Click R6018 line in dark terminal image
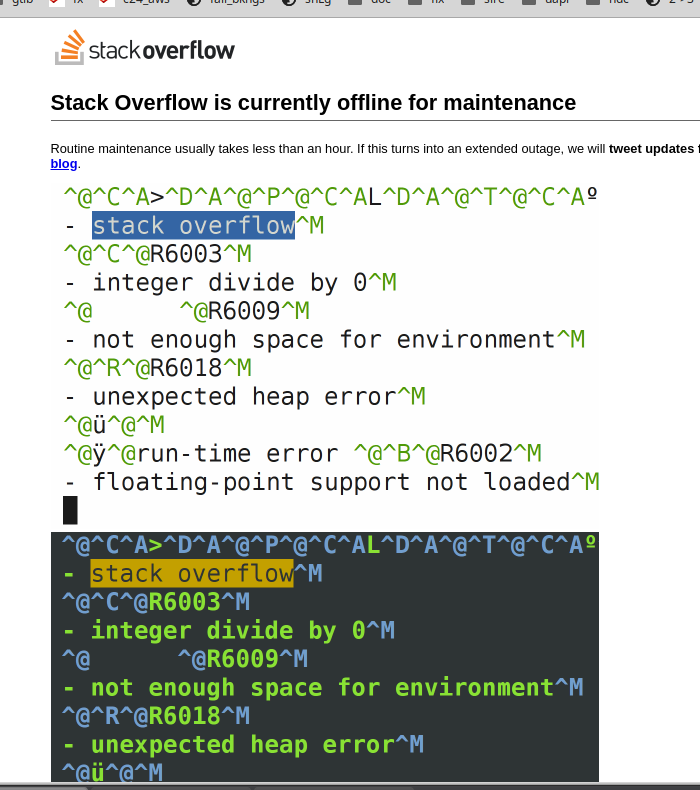 [x=156, y=716]
